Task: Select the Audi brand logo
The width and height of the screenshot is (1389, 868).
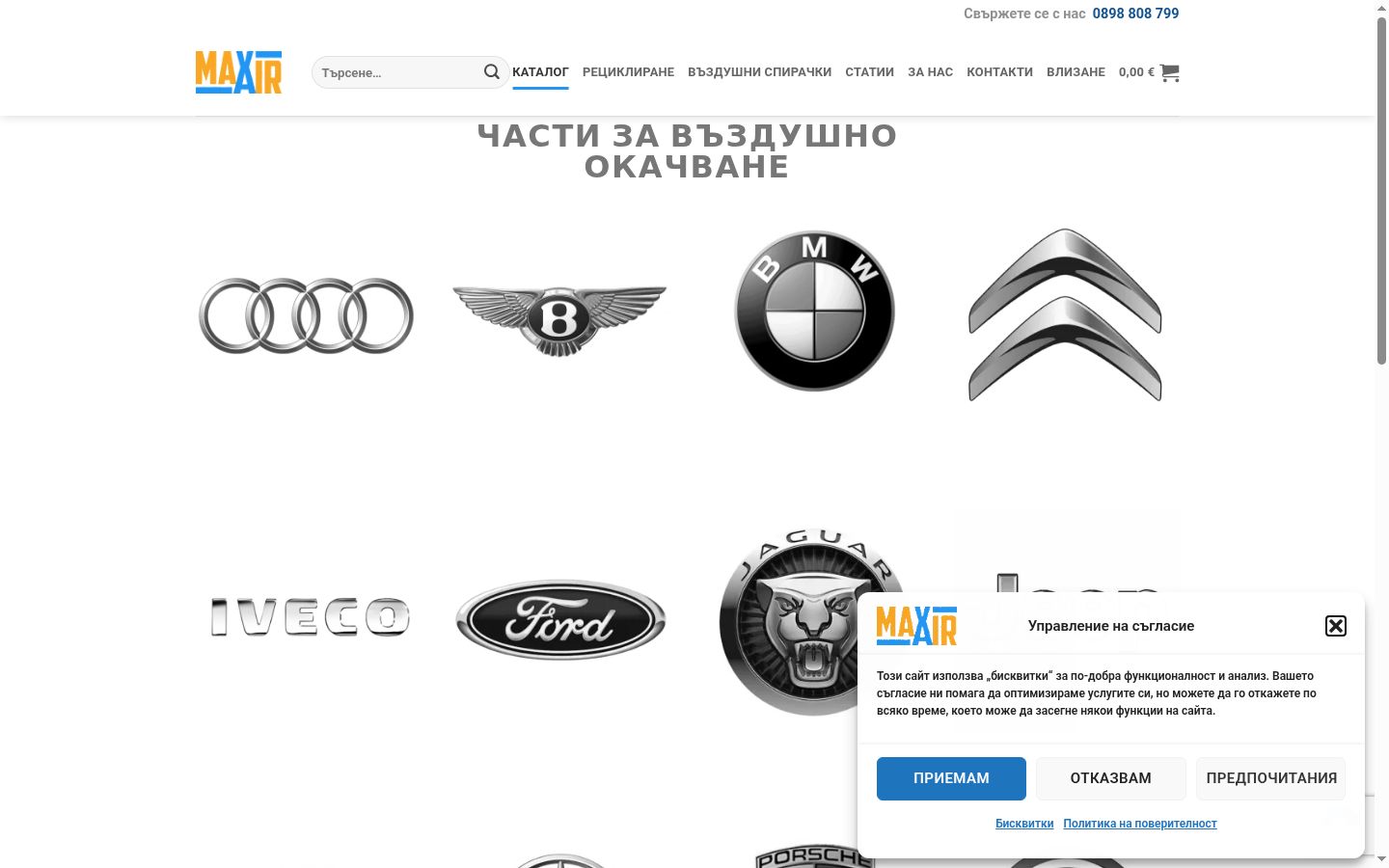Action: 306,315
